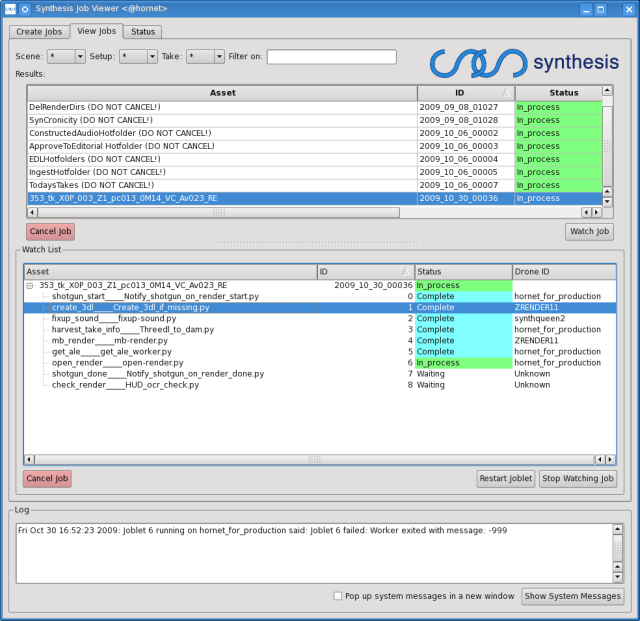Click Cancel Job in the Watch List
This screenshot has height=621, width=640.
click(47, 479)
